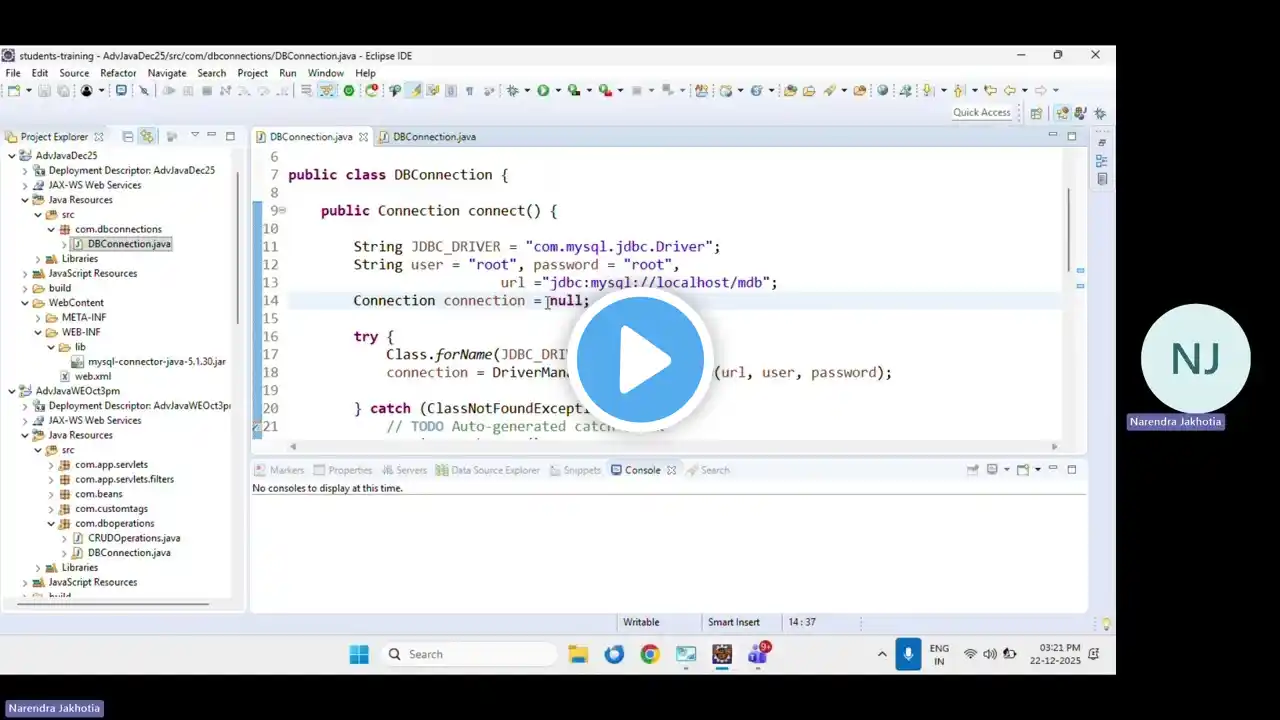This screenshot has height=720, width=1280.
Task: Play the video with the big play button
Action: pos(640,359)
